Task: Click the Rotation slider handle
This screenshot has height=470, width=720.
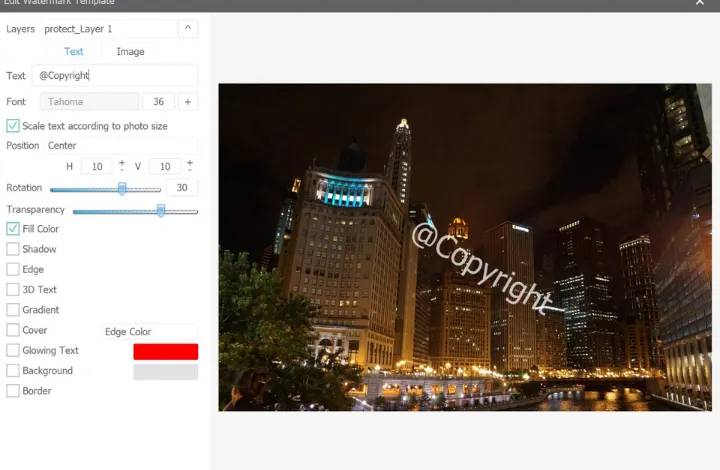Action: pos(122,188)
